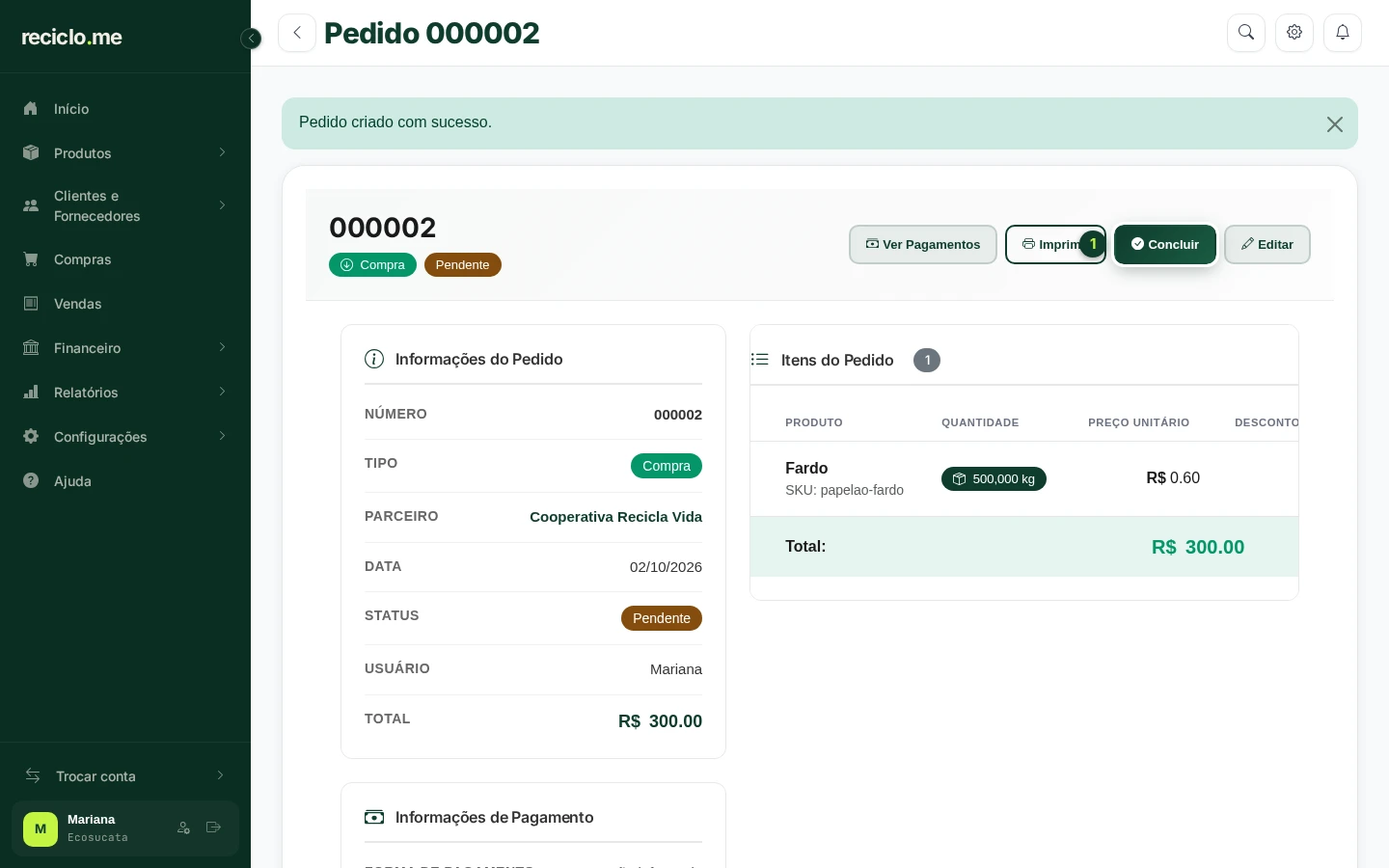Click the 000002 value in NÚMERO row
The width and height of the screenshot is (1389, 868).
coord(678,415)
